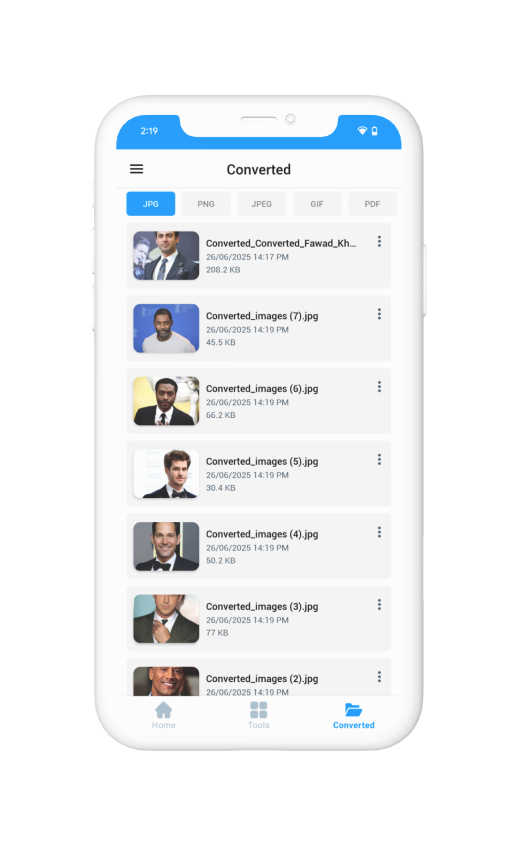Tap the Converted_images (3).jpg file name
The width and height of the screenshot is (518, 845).
point(262,606)
